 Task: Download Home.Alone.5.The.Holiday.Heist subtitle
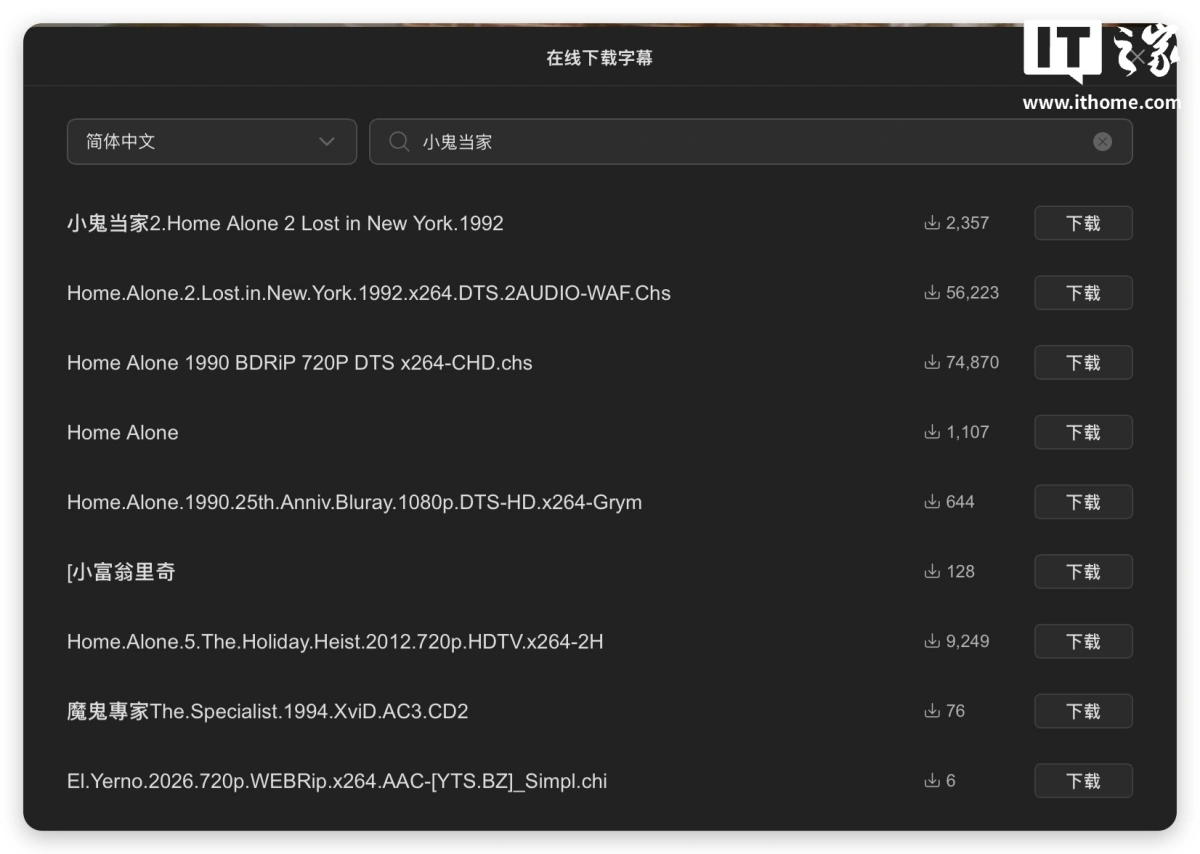1083,641
